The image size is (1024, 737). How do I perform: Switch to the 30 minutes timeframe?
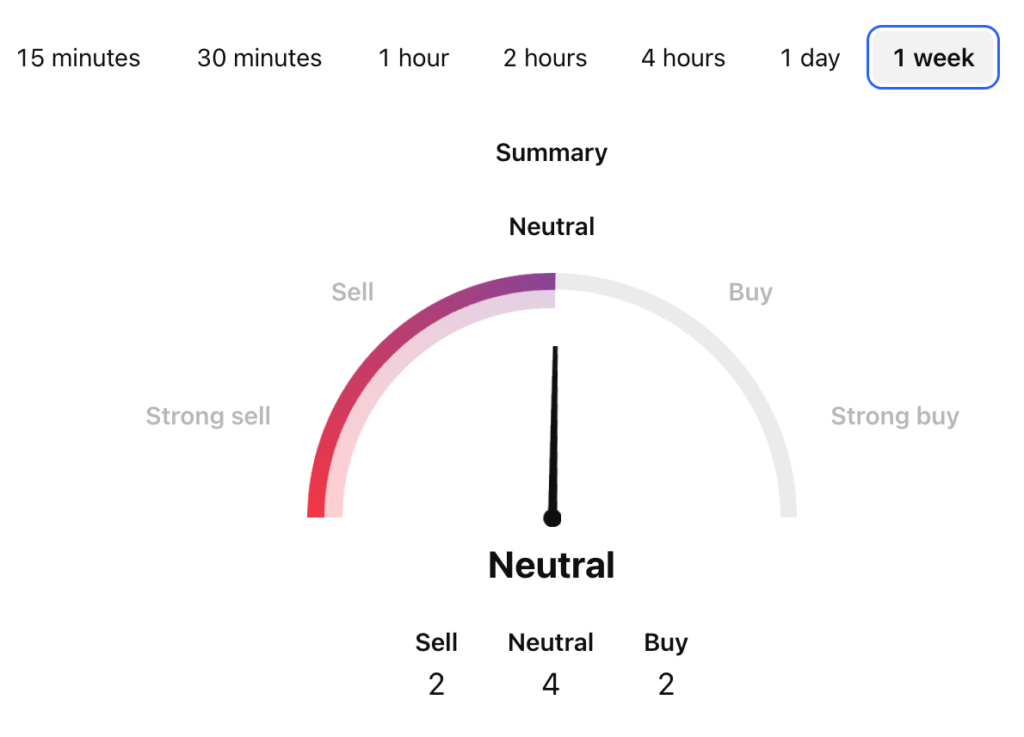click(x=259, y=58)
